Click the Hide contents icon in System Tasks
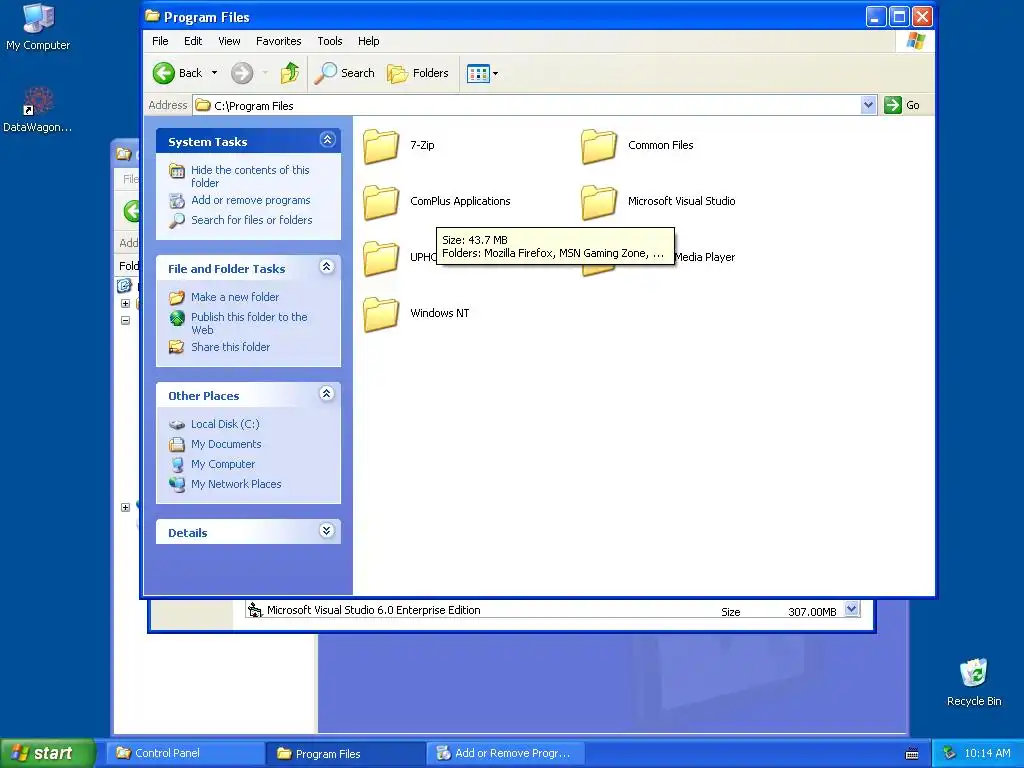This screenshot has width=1024, height=768. click(177, 171)
